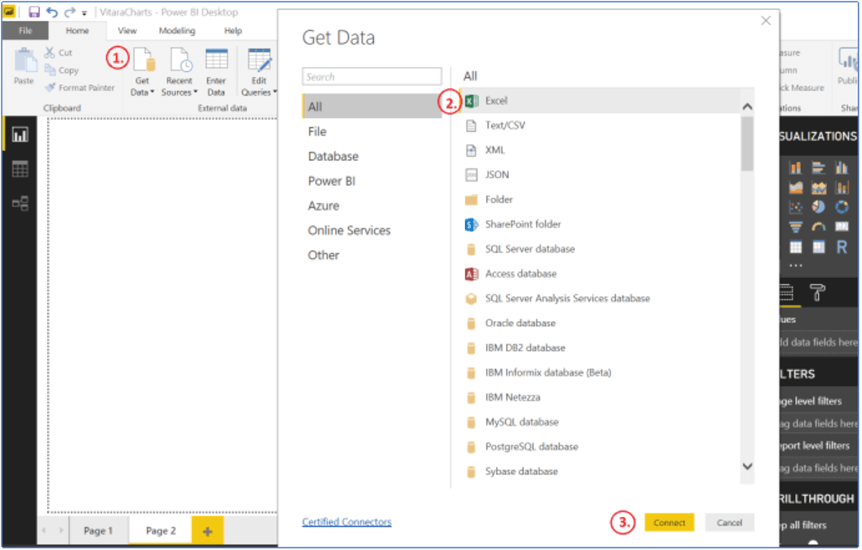862x550 pixels.
Task: Select the R script visual icon
Action: tap(842, 248)
